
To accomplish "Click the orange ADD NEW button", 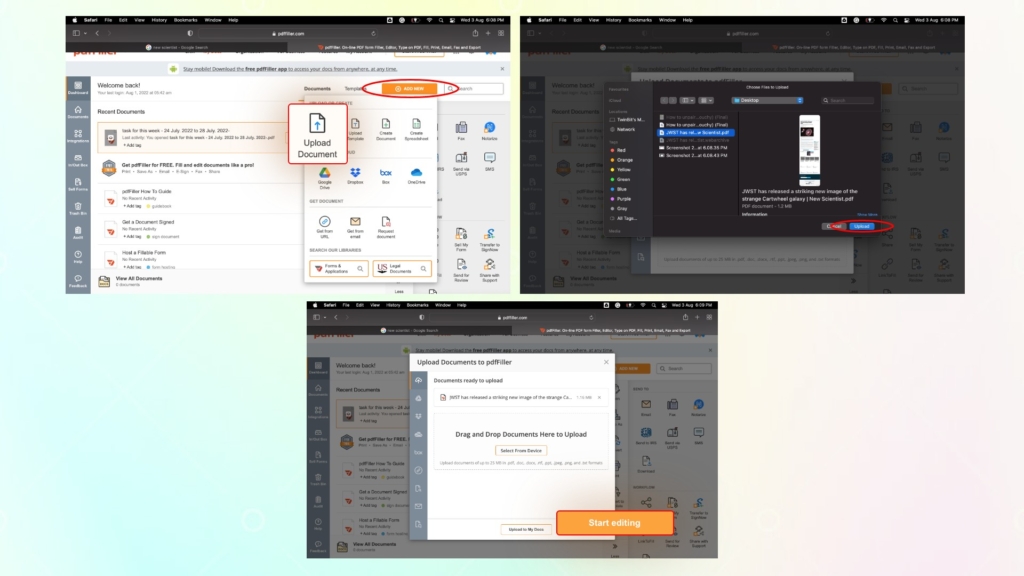I will point(409,88).
